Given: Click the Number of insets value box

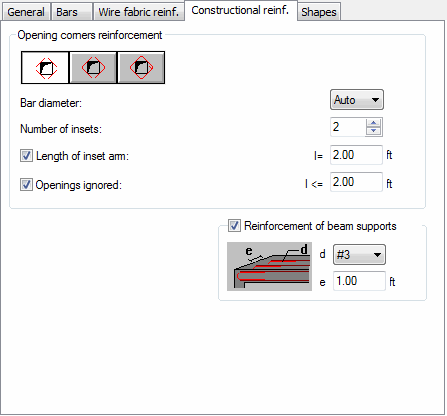Looking at the screenshot, I should pos(348,127).
